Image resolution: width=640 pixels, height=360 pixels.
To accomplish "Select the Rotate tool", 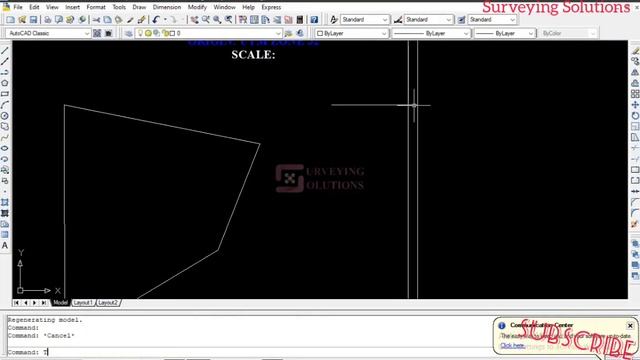I will (635, 116).
